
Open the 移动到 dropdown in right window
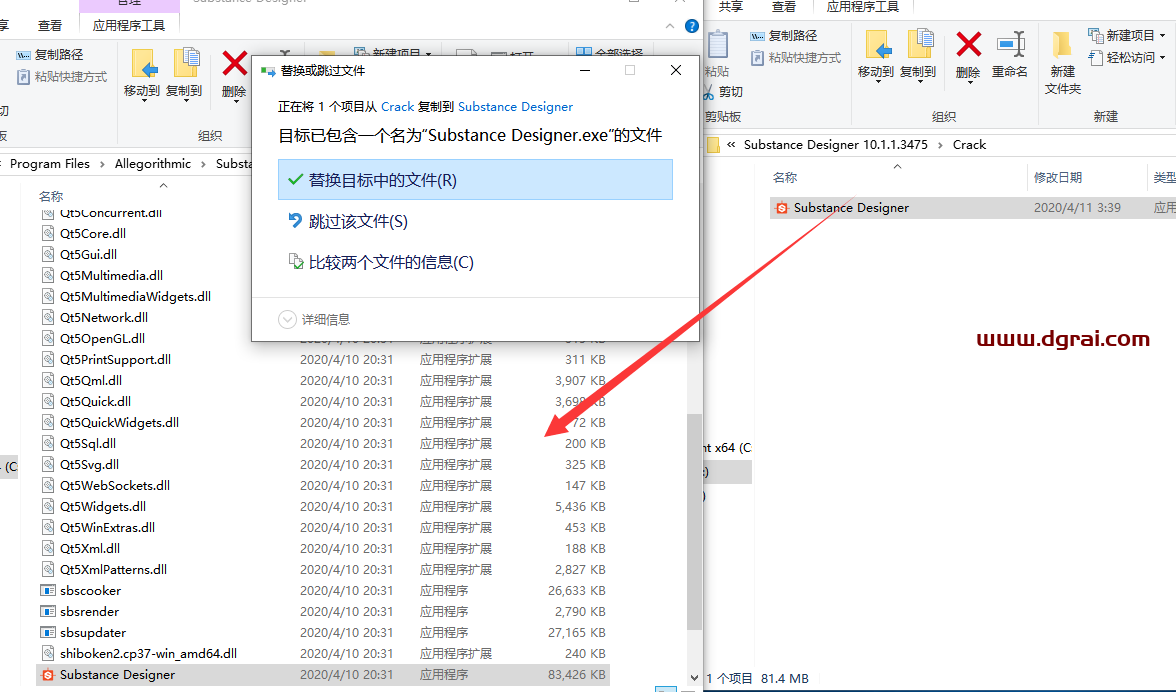pos(876,81)
